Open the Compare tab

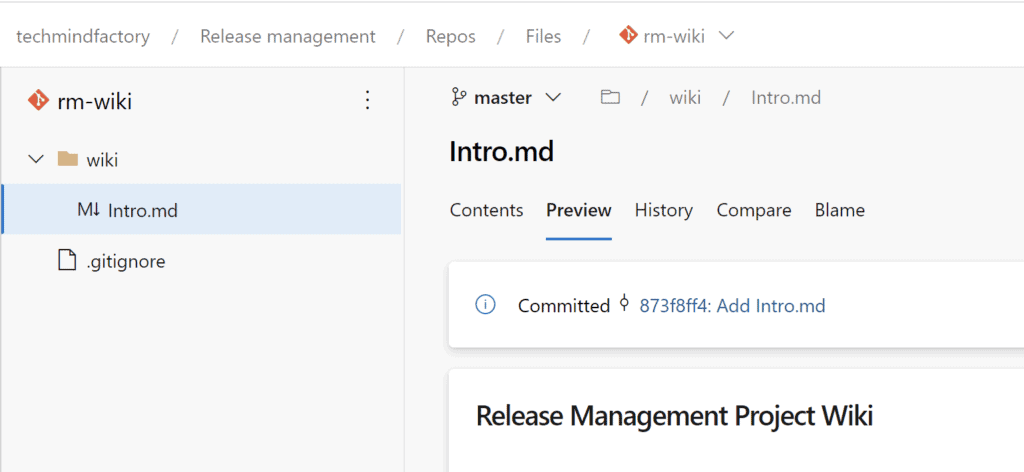coord(754,210)
